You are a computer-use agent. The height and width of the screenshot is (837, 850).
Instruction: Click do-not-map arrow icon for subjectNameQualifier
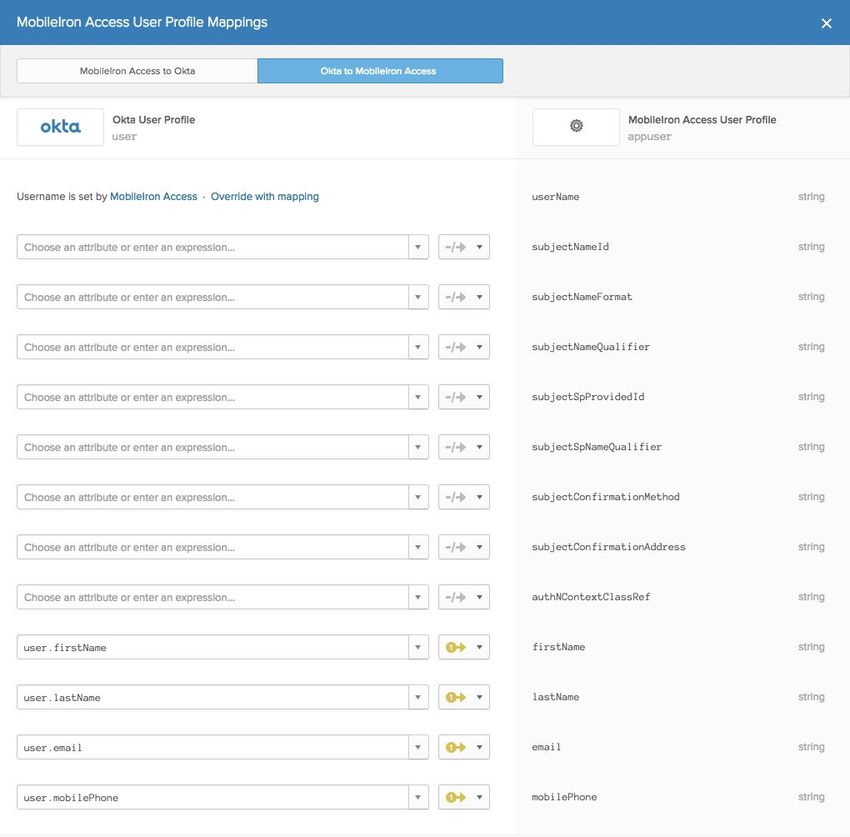pos(455,347)
